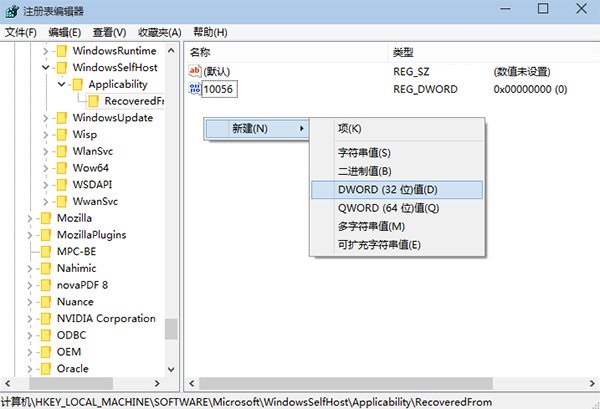Choose 可扩充字符串值(E) from the submenu
The width and height of the screenshot is (600, 409).
pyautogui.click(x=397, y=245)
